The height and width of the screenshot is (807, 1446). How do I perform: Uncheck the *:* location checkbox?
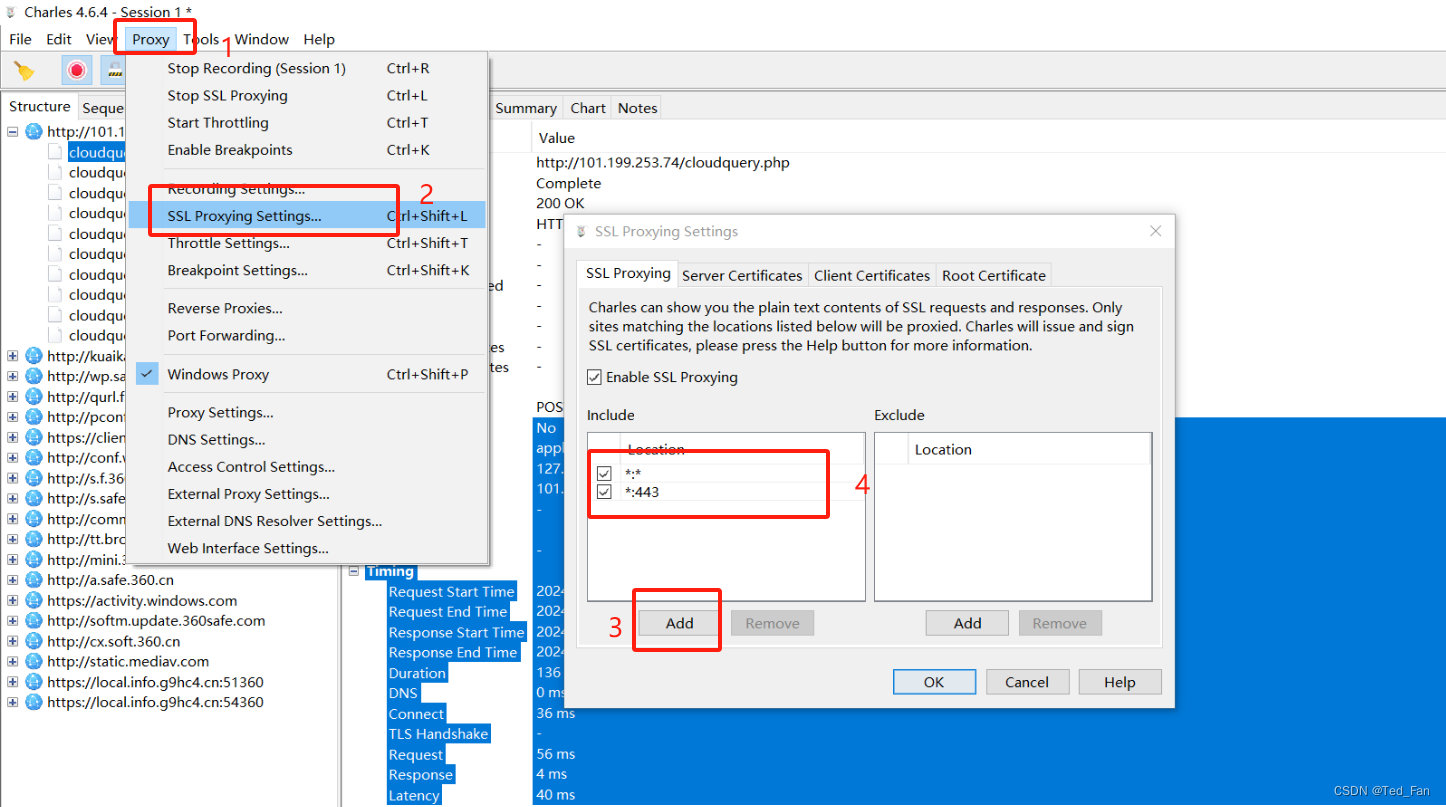(604, 473)
